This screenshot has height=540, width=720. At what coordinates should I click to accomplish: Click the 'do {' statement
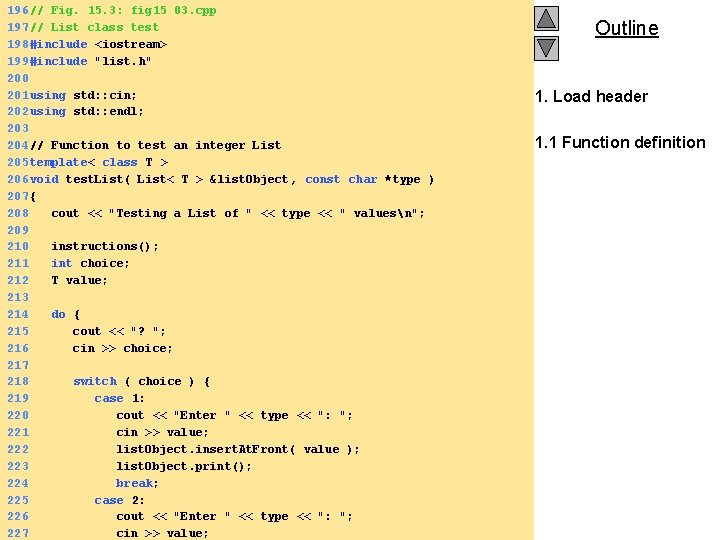66,314
